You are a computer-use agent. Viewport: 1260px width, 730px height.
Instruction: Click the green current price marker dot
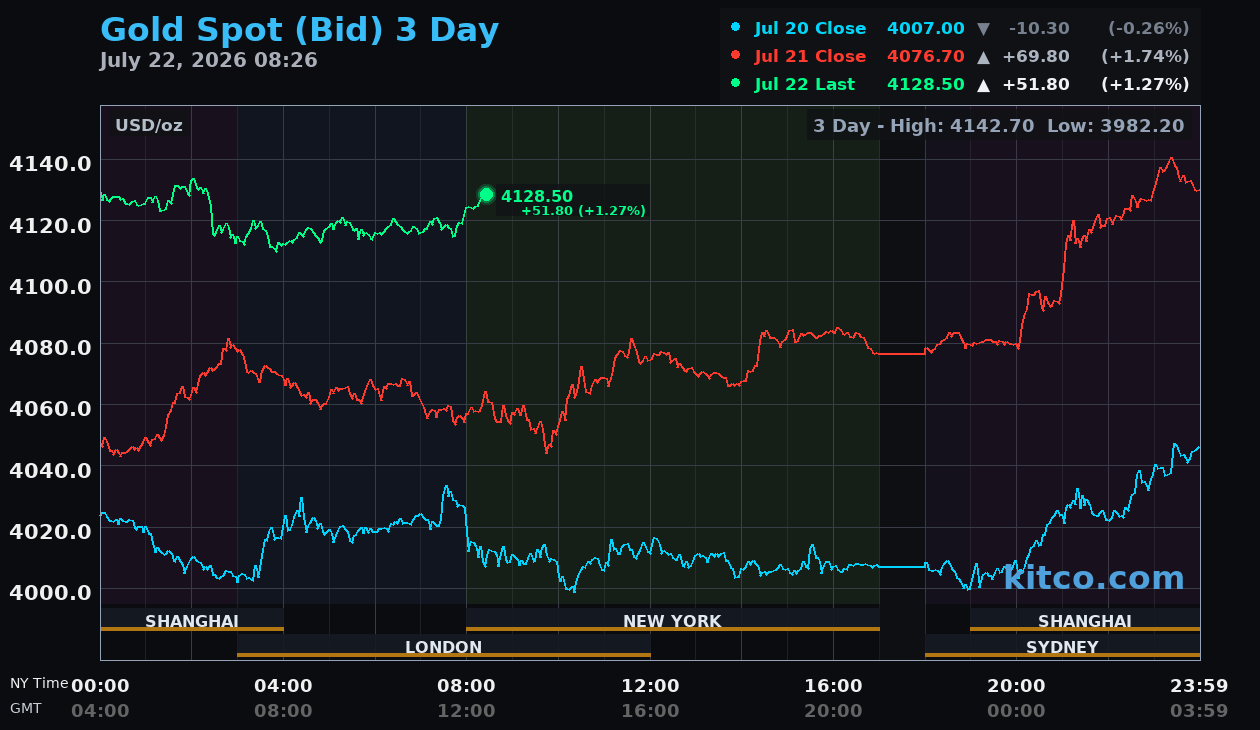pos(486,195)
